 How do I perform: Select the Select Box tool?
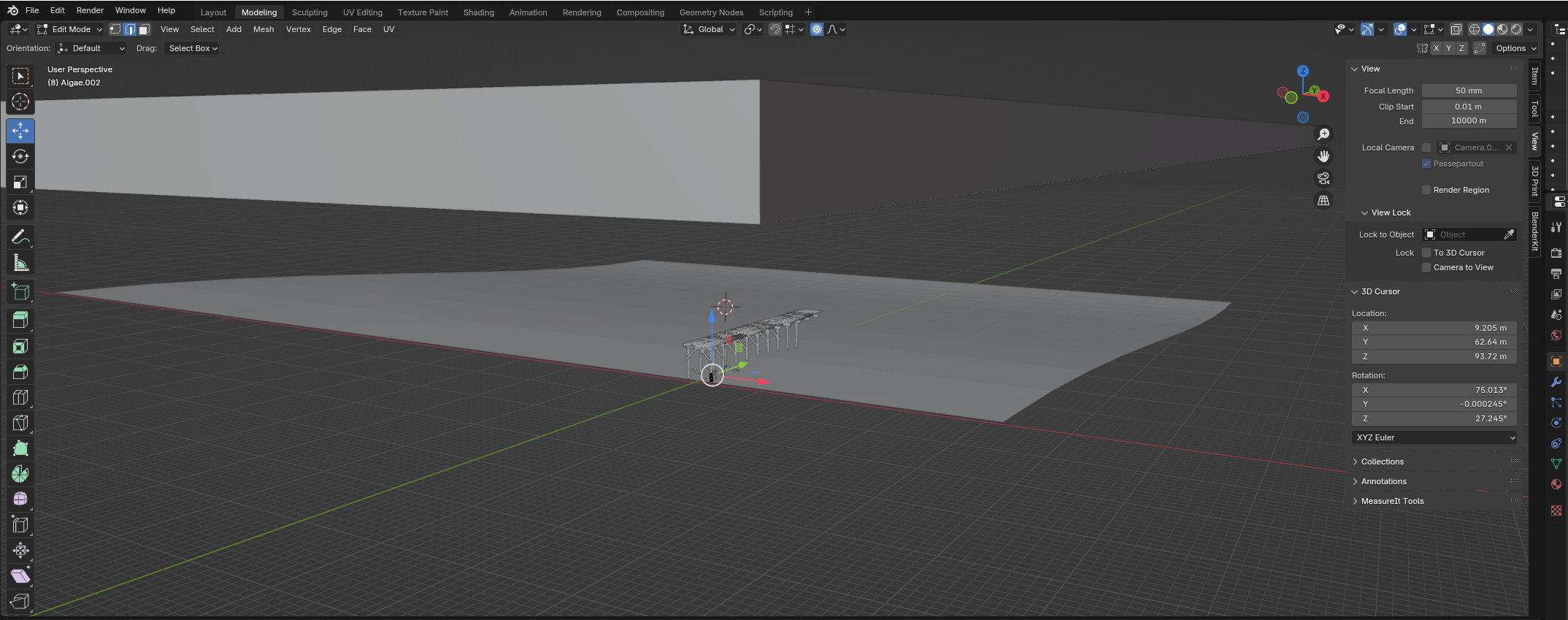point(20,76)
